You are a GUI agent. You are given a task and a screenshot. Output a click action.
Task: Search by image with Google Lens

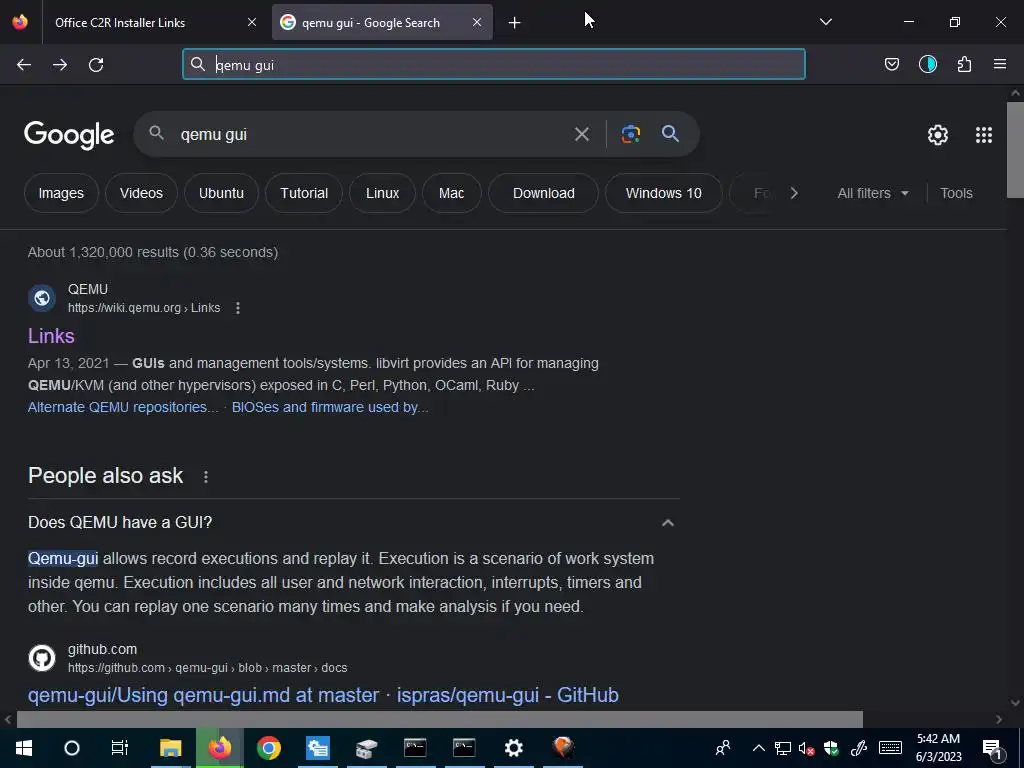click(x=630, y=134)
